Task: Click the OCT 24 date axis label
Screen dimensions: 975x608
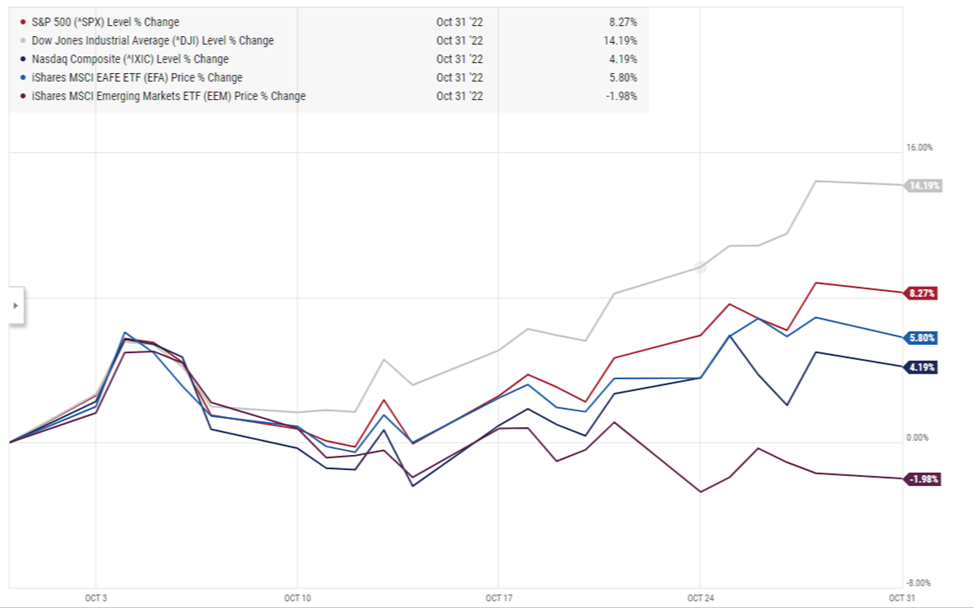Action: tap(699, 597)
